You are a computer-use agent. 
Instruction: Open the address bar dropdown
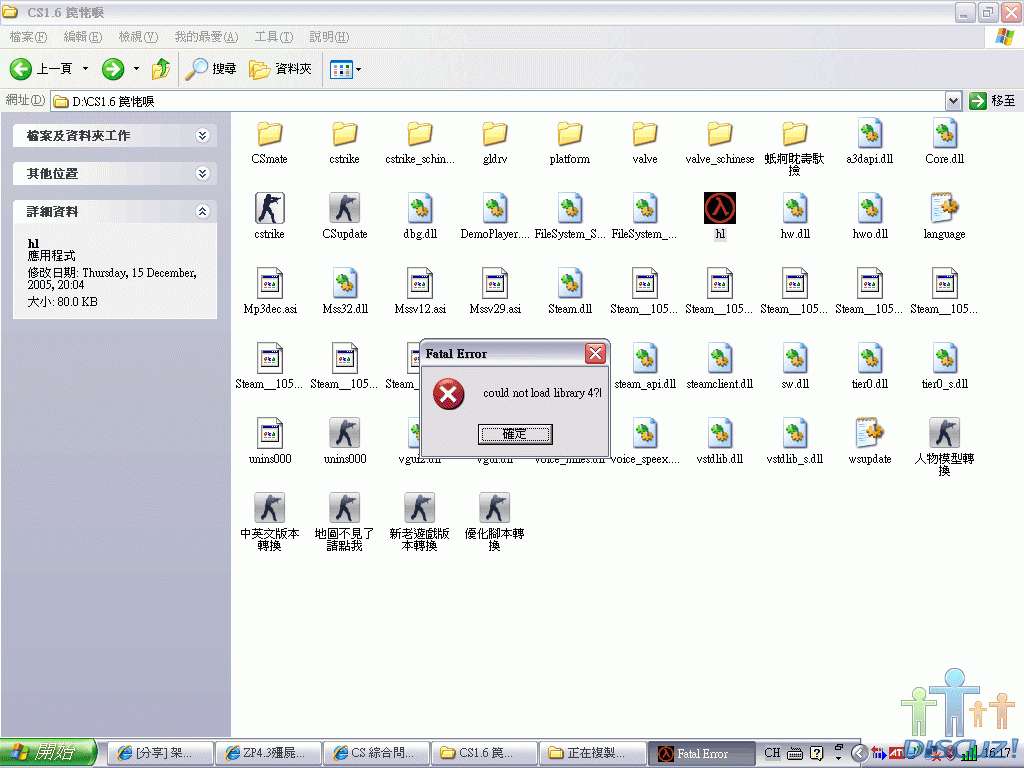click(953, 101)
